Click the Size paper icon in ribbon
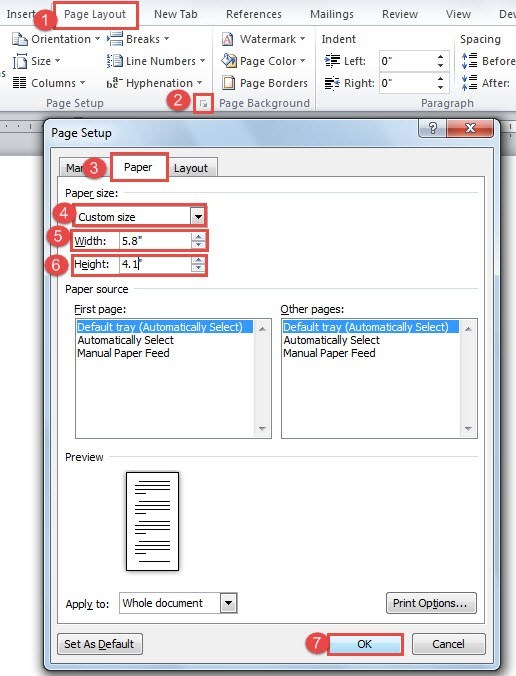This screenshot has width=516, height=676. coord(19,61)
